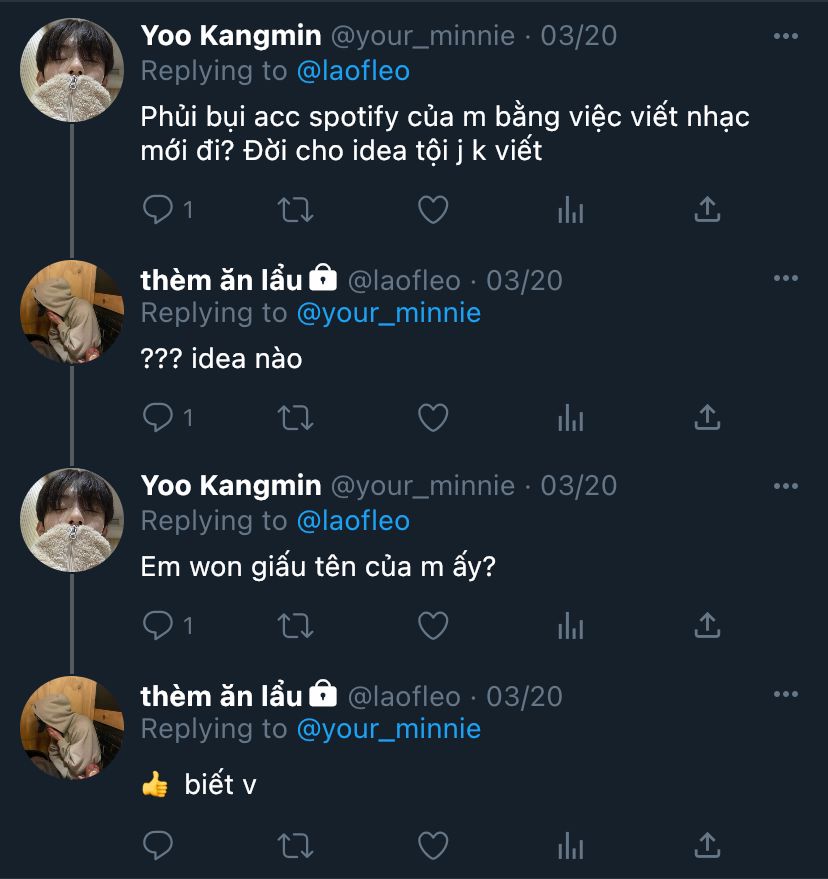View analytics of the "??? idea nào" tweet

(570, 417)
